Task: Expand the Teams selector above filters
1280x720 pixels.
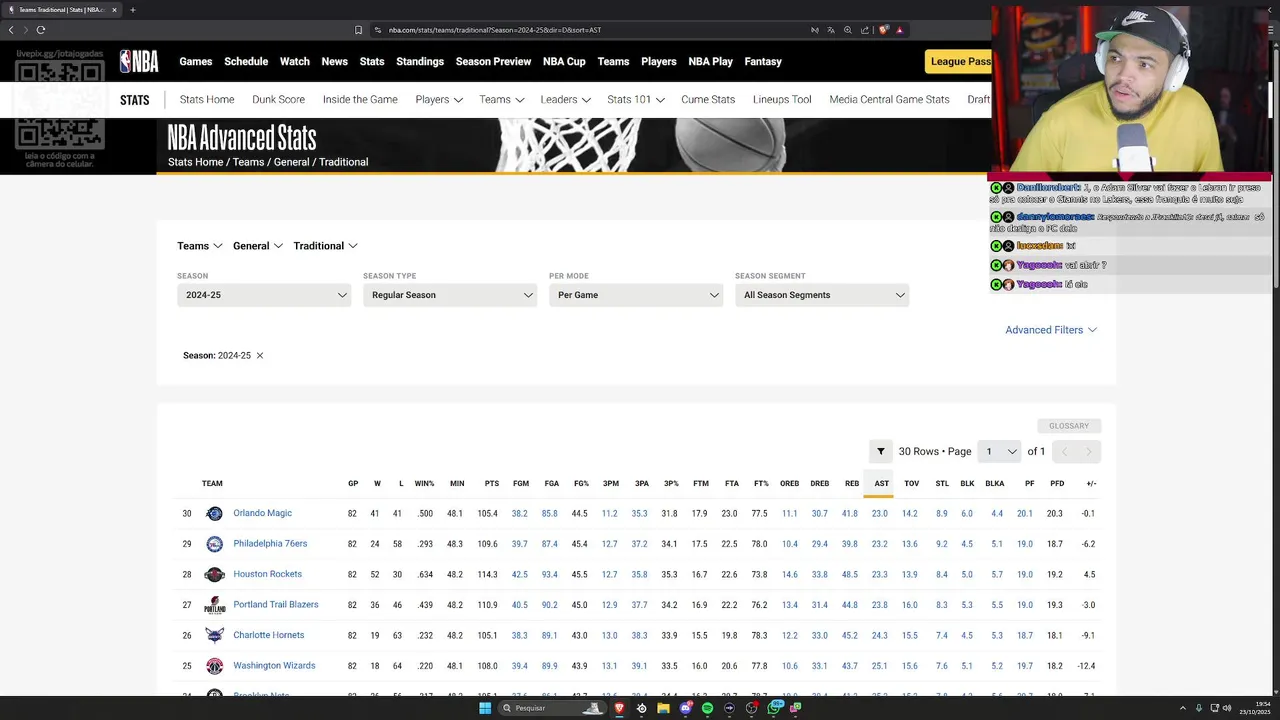Action: [x=200, y=246]
